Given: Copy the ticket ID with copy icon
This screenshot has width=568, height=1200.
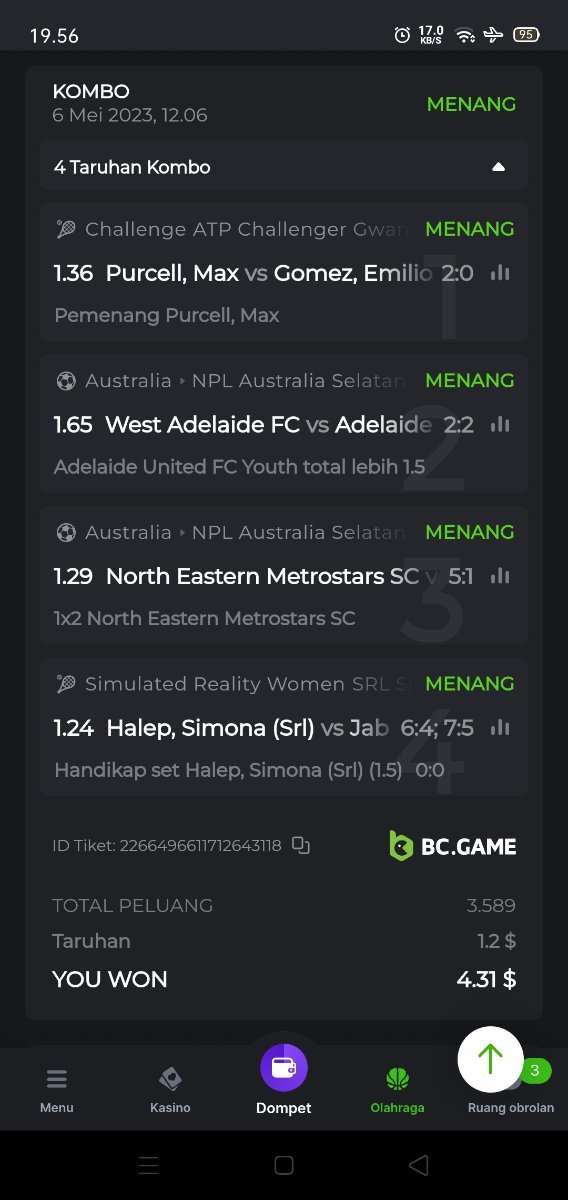Looking at the screenshot, I should click(301, 845).
